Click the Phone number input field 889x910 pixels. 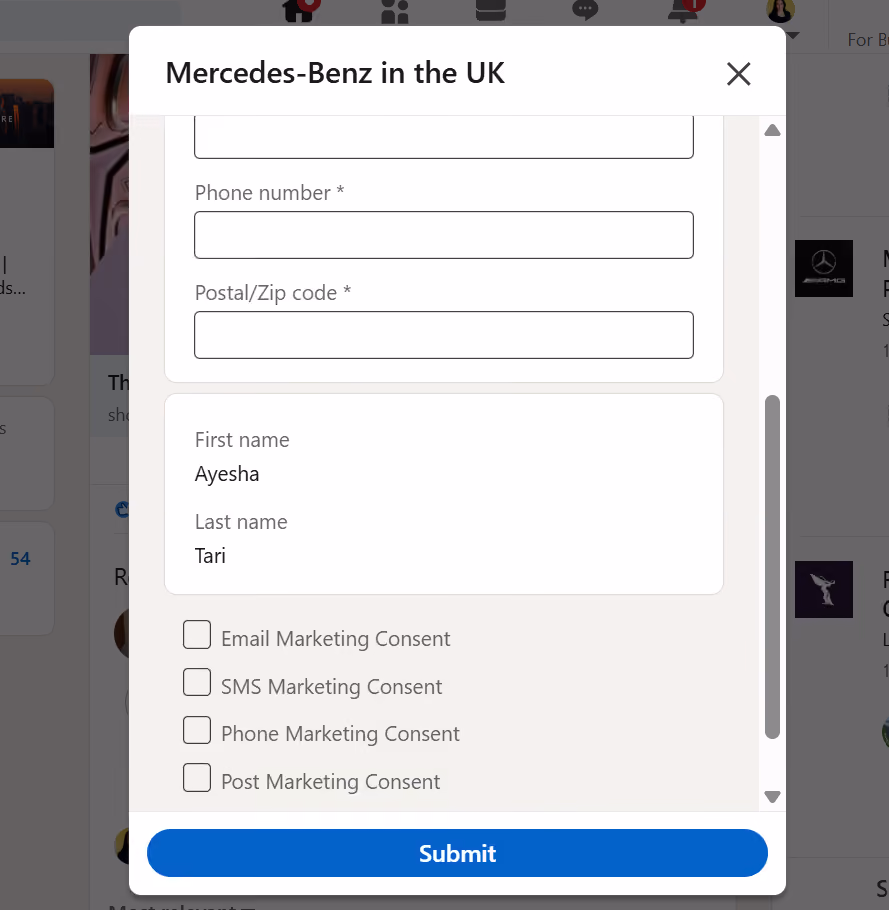pyautogui.click(x=444, y=235)
